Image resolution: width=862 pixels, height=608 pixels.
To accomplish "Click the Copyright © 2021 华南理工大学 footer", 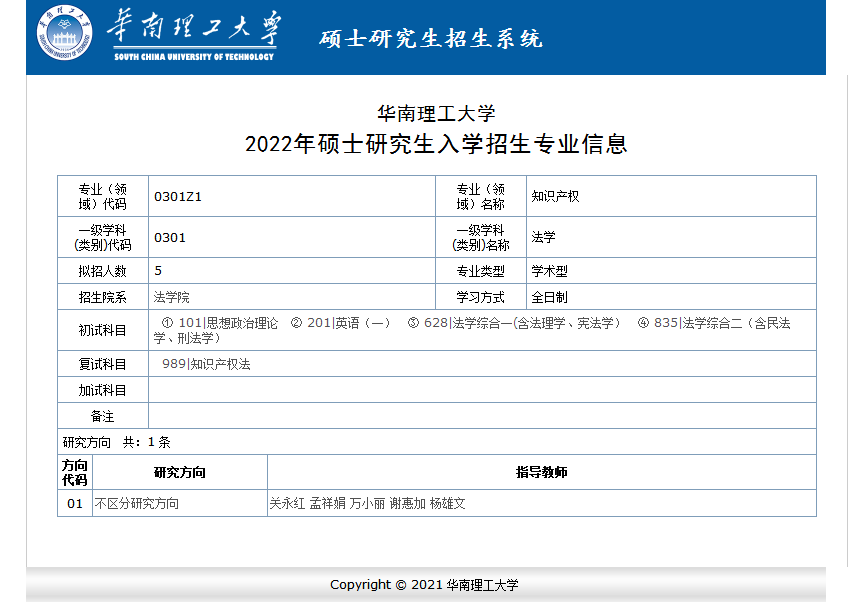I will click(x=424, y=585).
